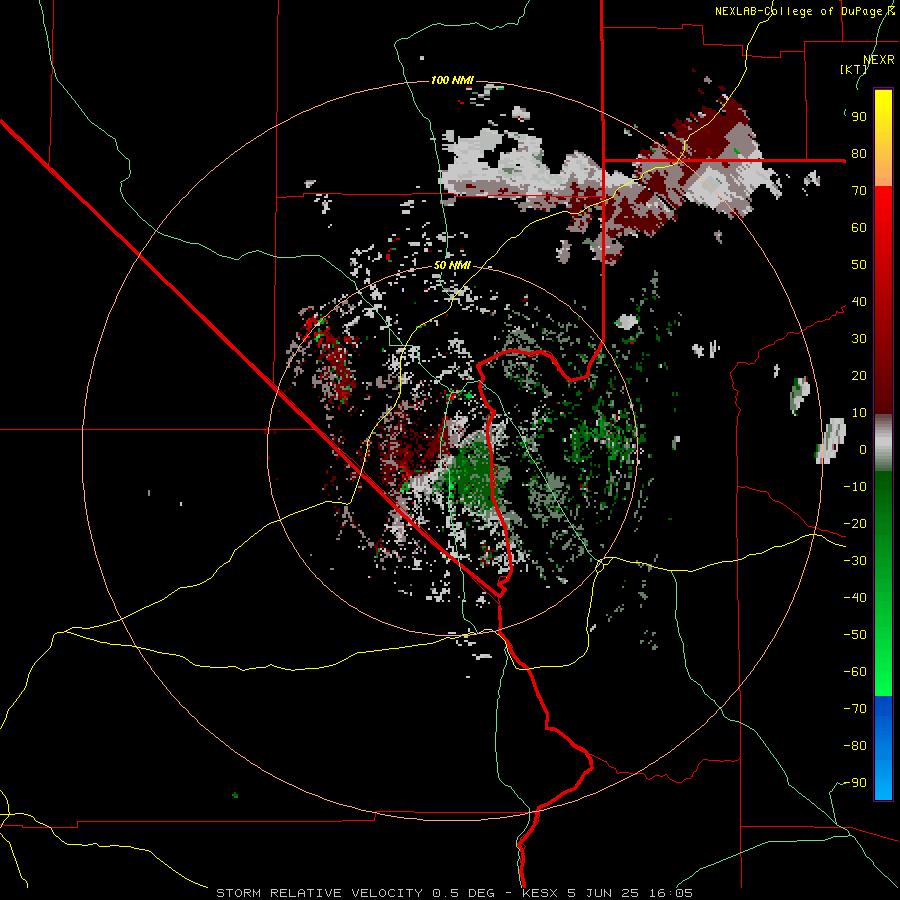Click the 100 NMI range ring label

pos(452,80)
